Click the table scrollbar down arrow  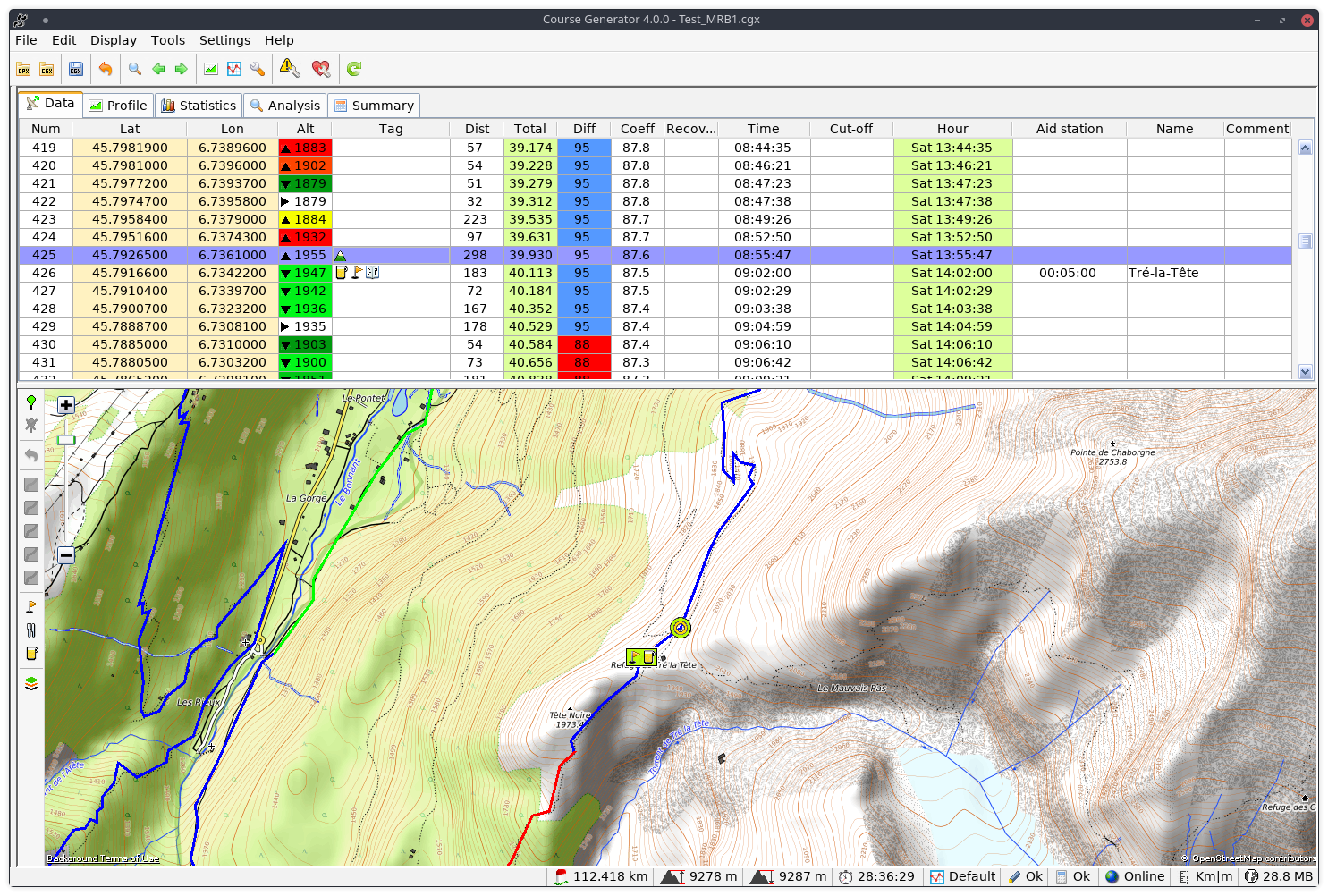point(1305,372)
